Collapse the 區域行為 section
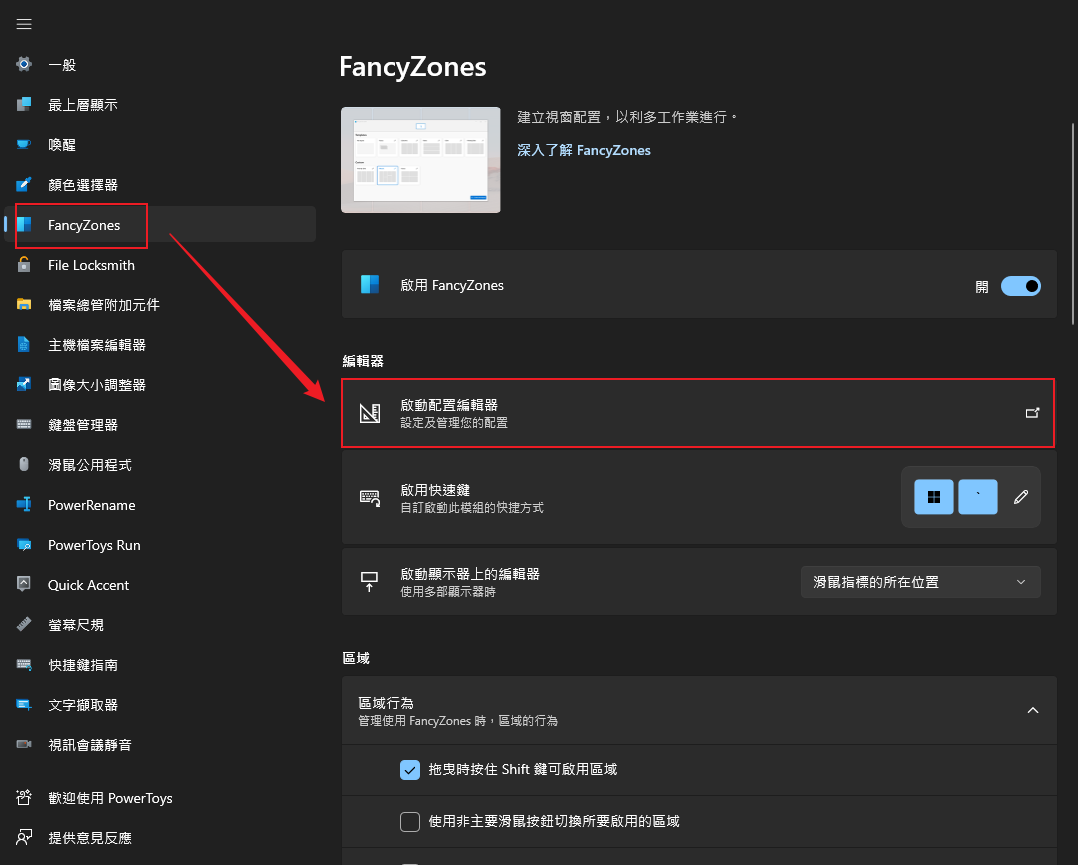Image resolution: width=1078 pixels, height=865 pixels. point(1033,710)
